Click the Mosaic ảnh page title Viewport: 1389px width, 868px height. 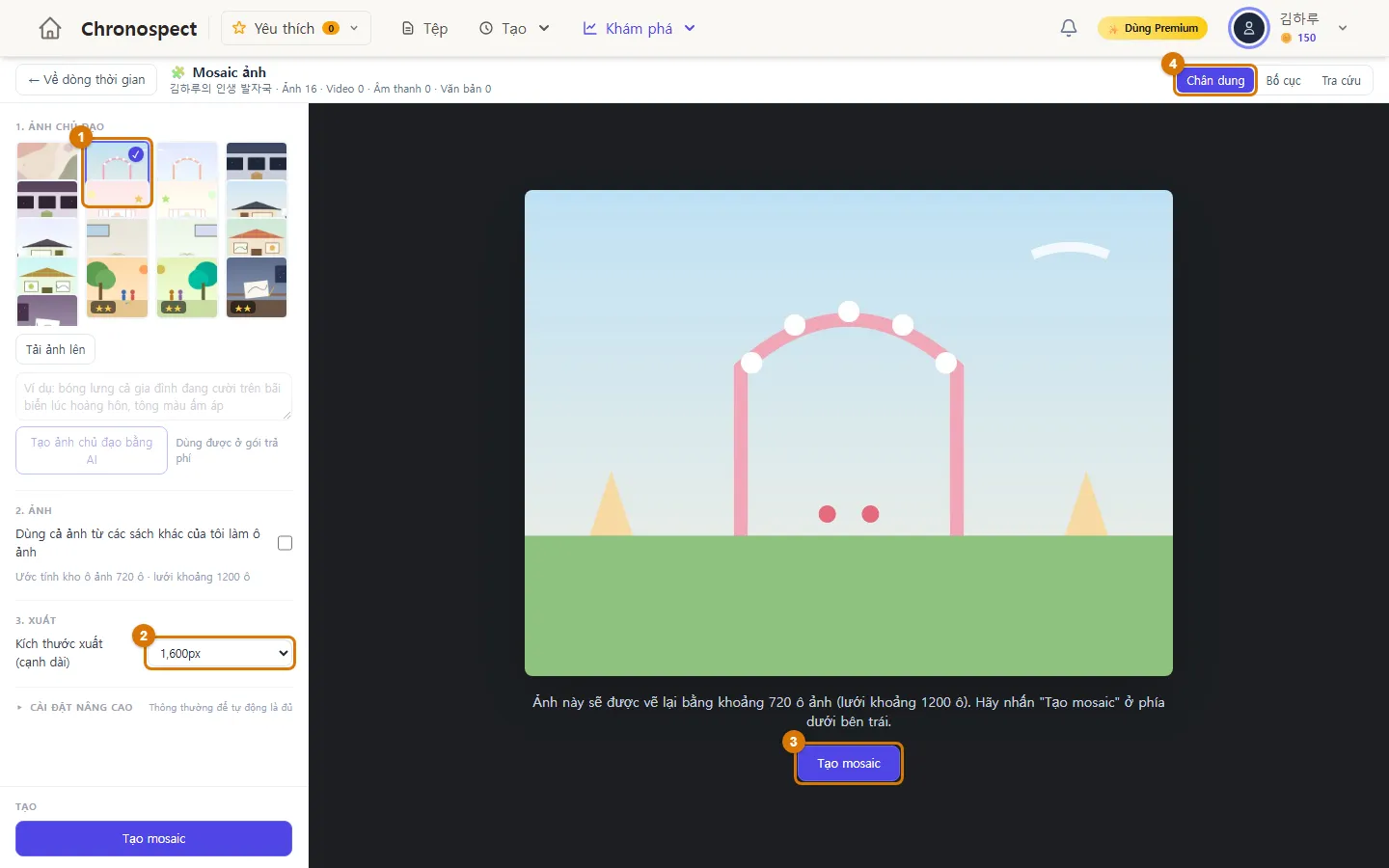[x=230, y=72]
